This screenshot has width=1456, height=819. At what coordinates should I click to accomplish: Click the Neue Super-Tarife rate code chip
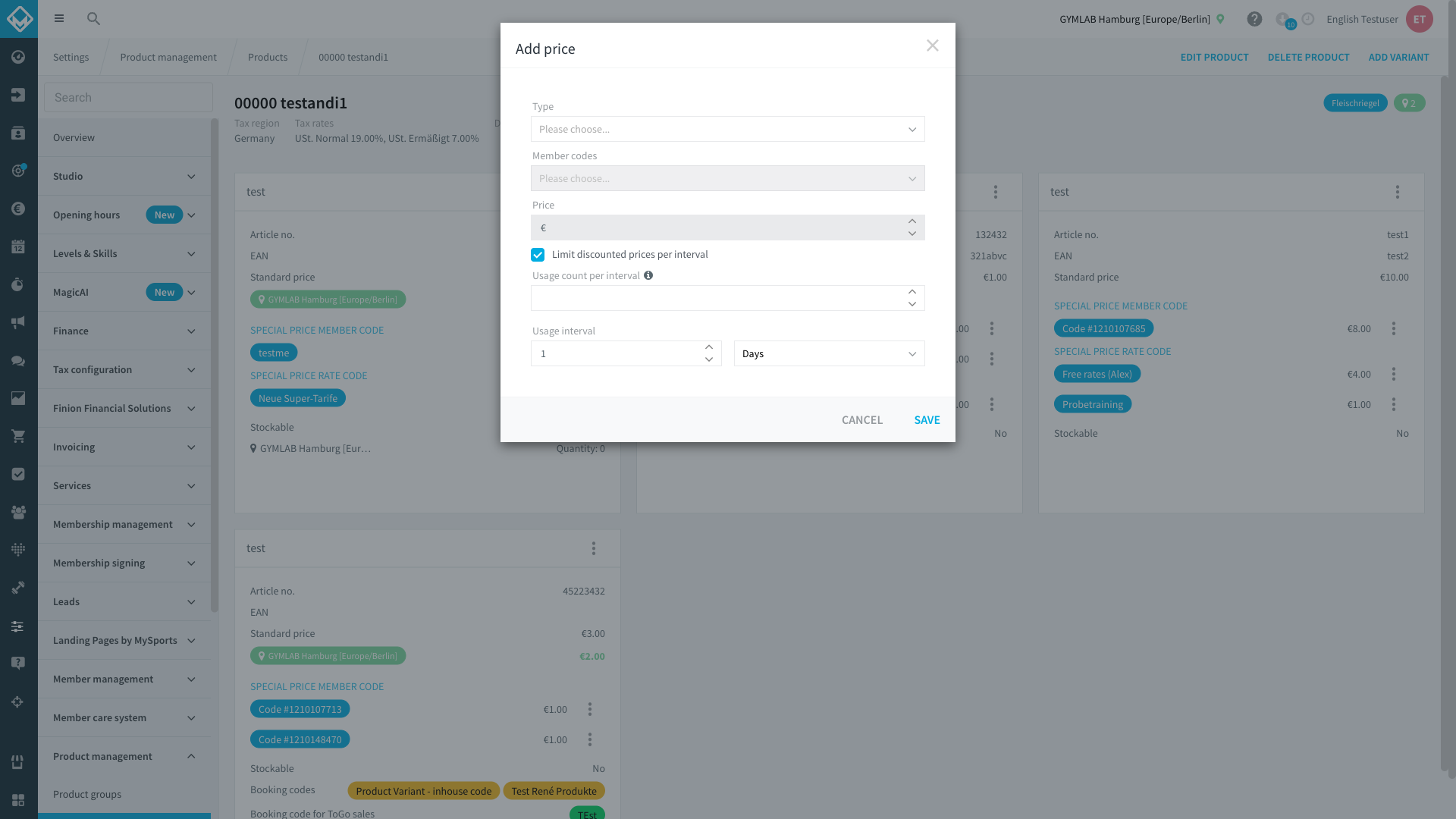point(297,398)
